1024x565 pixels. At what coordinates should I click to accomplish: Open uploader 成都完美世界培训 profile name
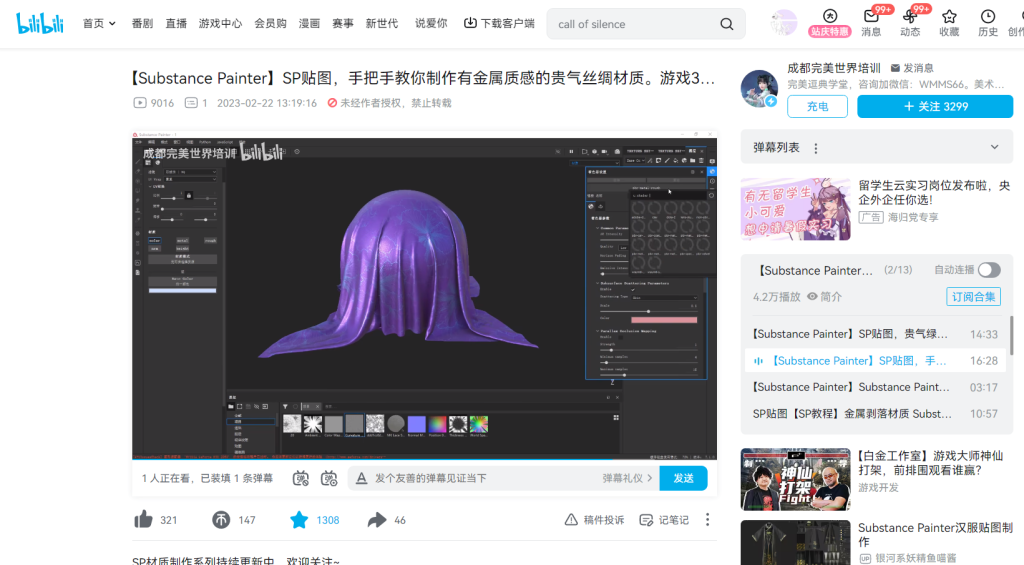(834, 68)
